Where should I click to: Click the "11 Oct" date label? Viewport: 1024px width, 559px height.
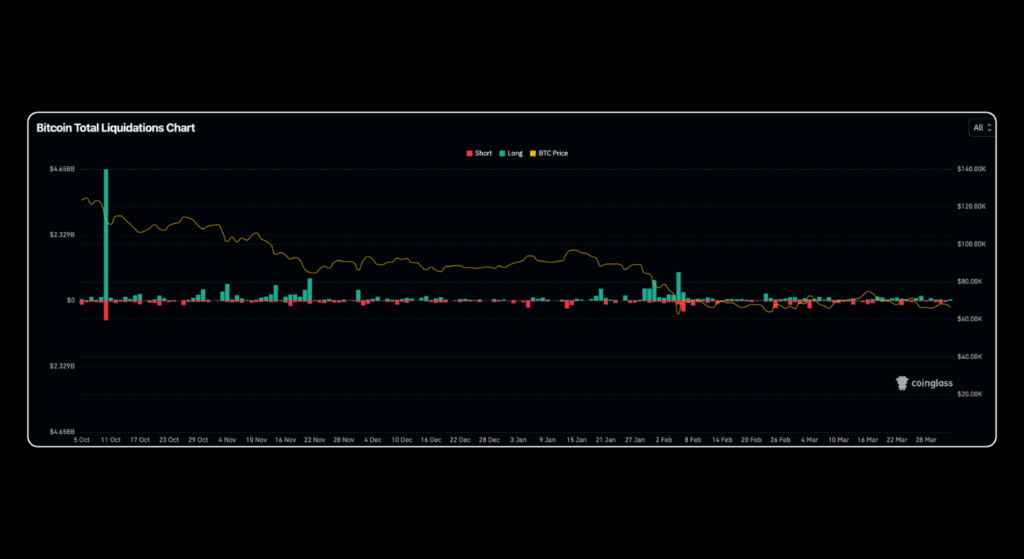tap(110, 440)
